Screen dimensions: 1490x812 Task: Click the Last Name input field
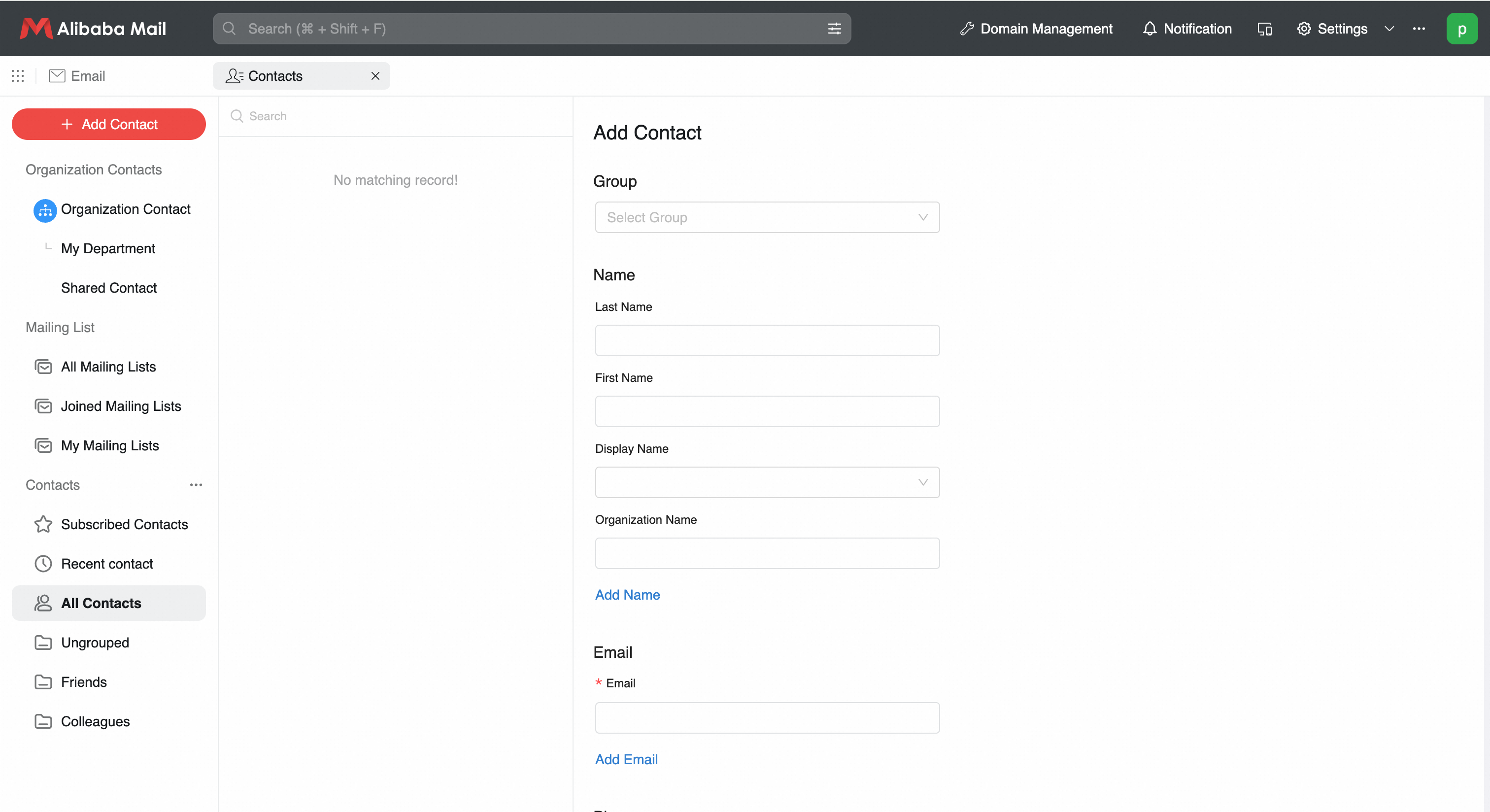tap(767, 340)
